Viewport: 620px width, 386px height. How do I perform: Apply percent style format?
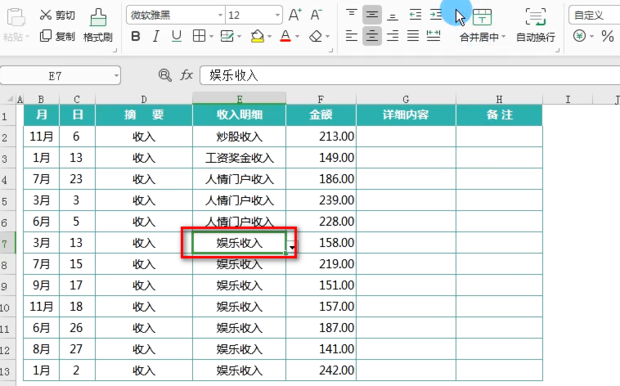click(x=607, y=36)
